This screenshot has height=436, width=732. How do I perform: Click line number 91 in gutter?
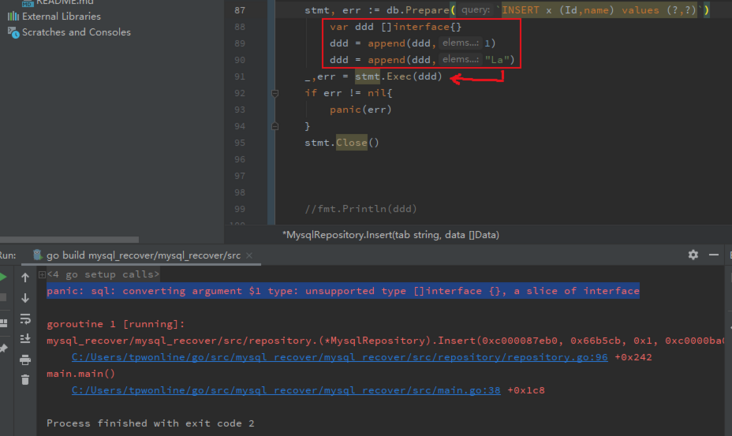239,77
